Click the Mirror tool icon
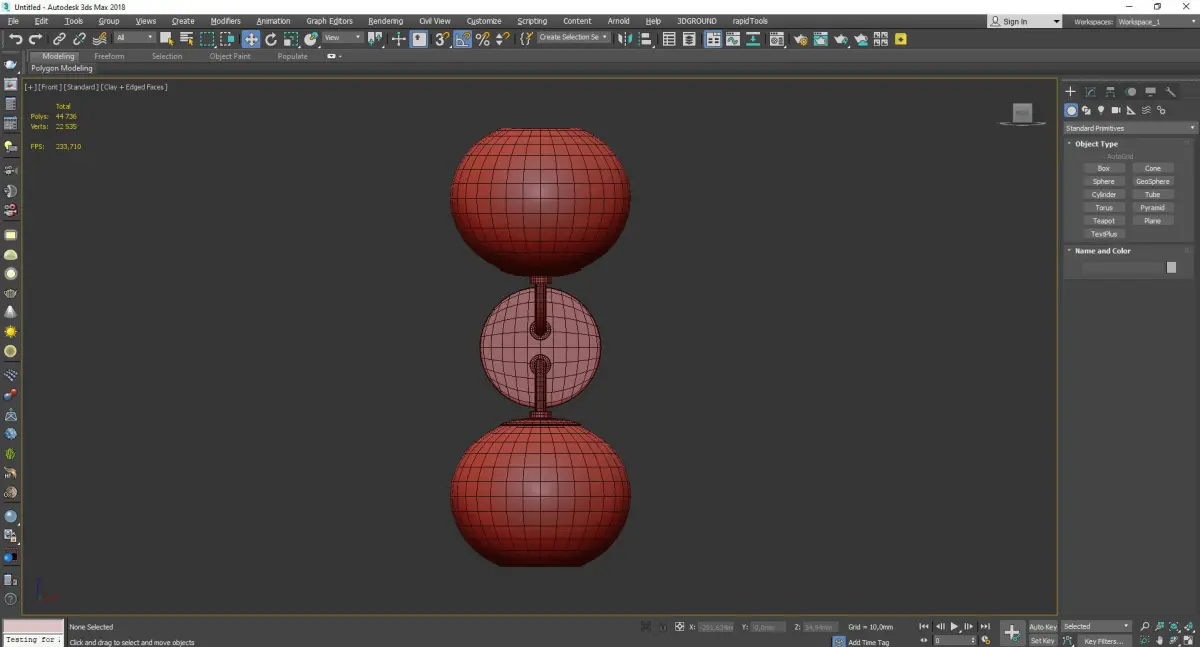1200x647 pixels. 624,39
